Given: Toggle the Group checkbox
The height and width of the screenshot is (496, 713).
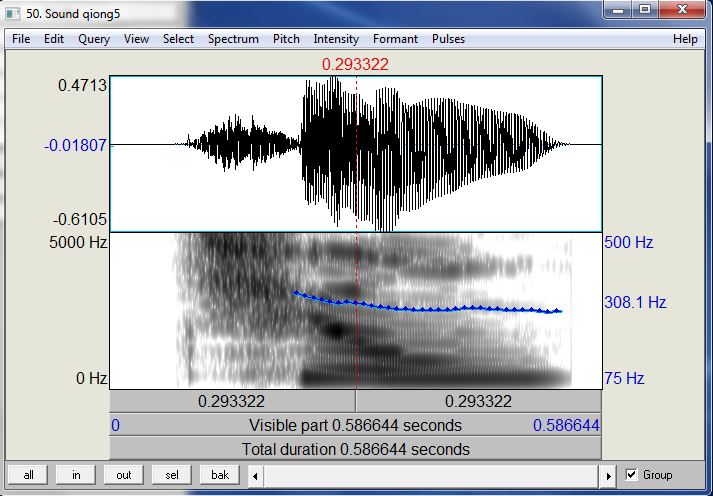Looking at the screenshot, I should pos(632,475).
